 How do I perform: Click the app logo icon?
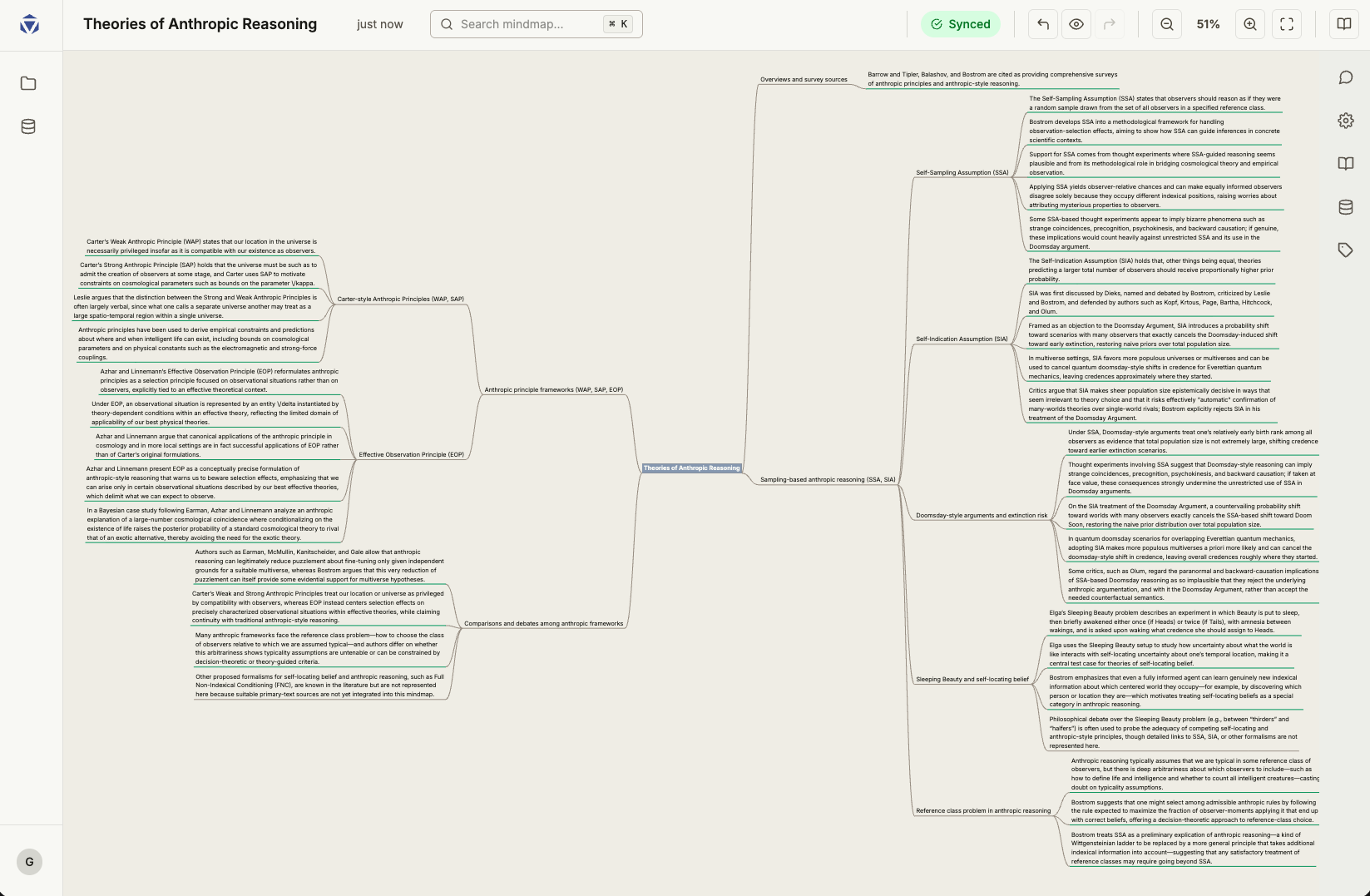tap(29, 24)
